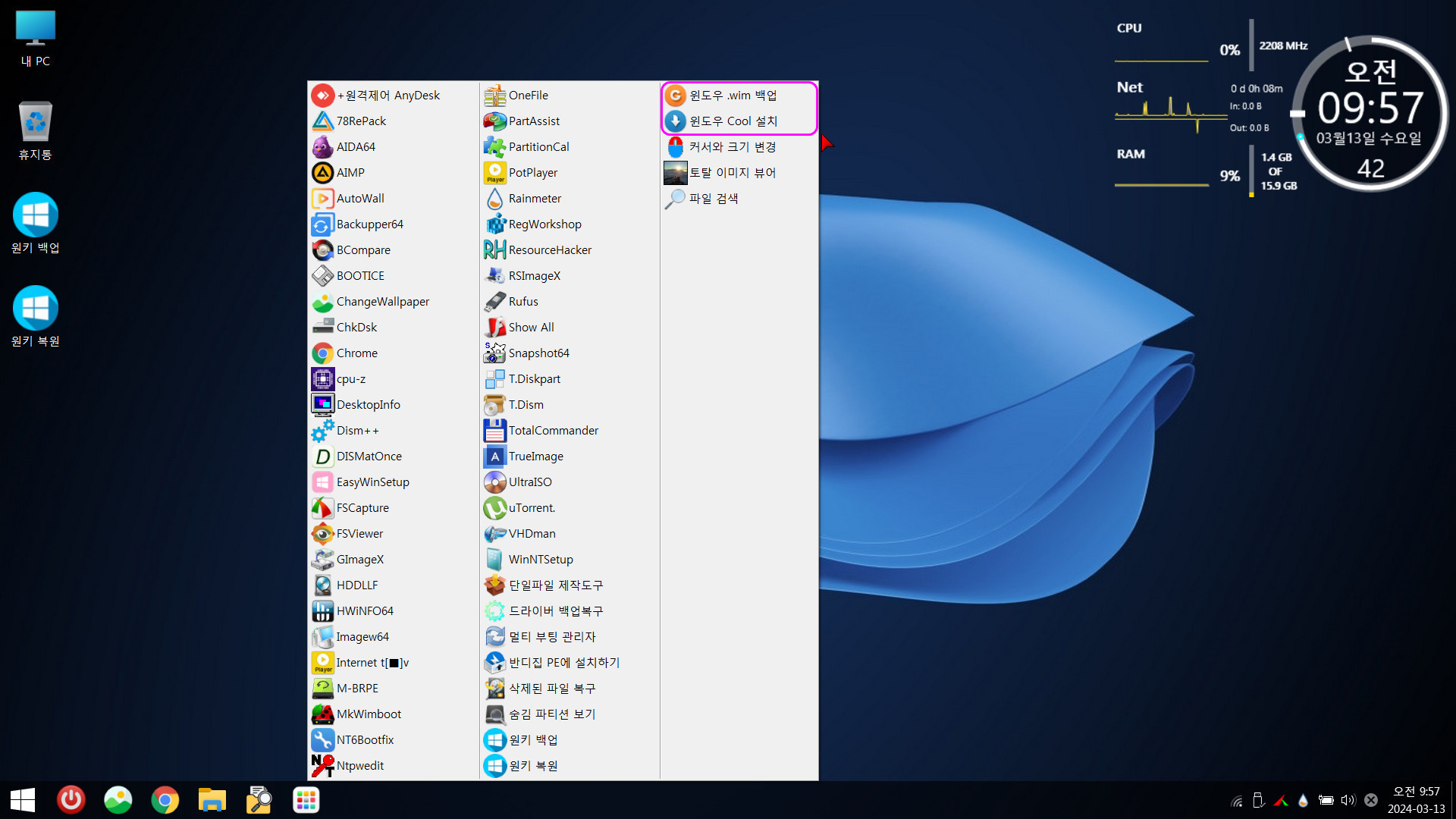Launch MkWimboot entry
The width and height of the screenshot is (1456, 819).
[x=393, y=714]
